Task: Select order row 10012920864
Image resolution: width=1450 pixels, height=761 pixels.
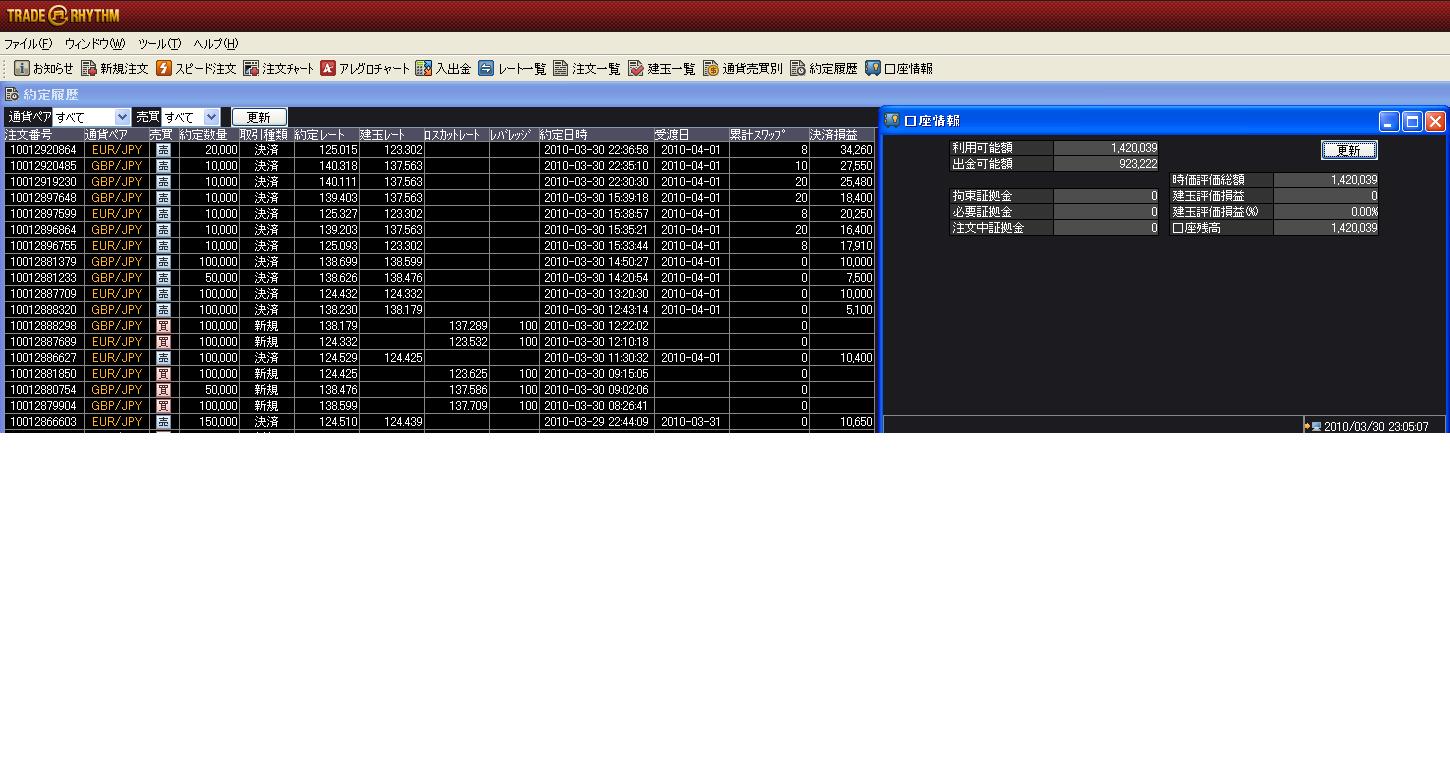Action: click(x=42, y=150)
